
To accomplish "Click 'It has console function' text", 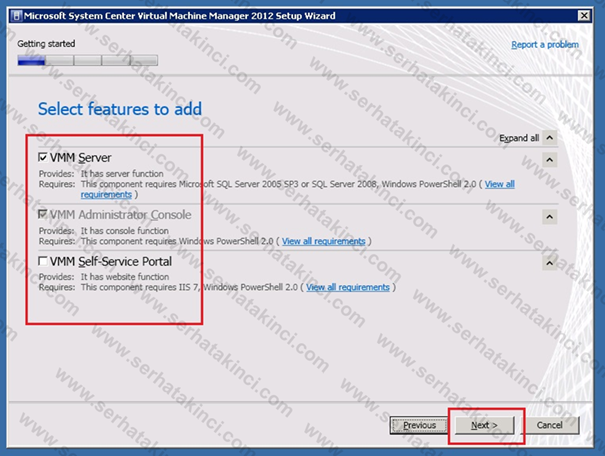I will pyautogui.click(x=125, y=231).
